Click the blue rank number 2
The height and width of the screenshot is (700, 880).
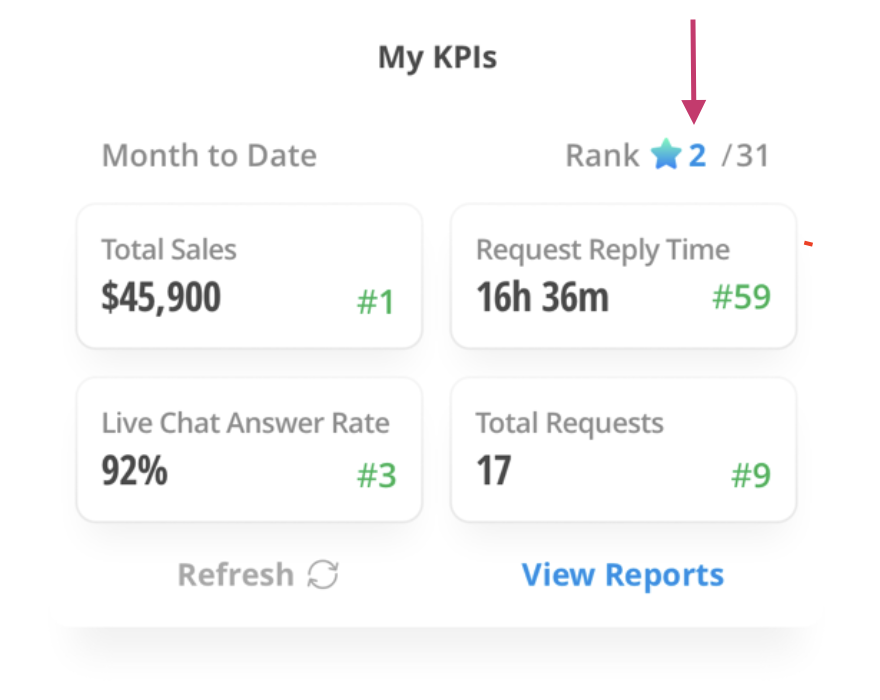coord(697,155)
